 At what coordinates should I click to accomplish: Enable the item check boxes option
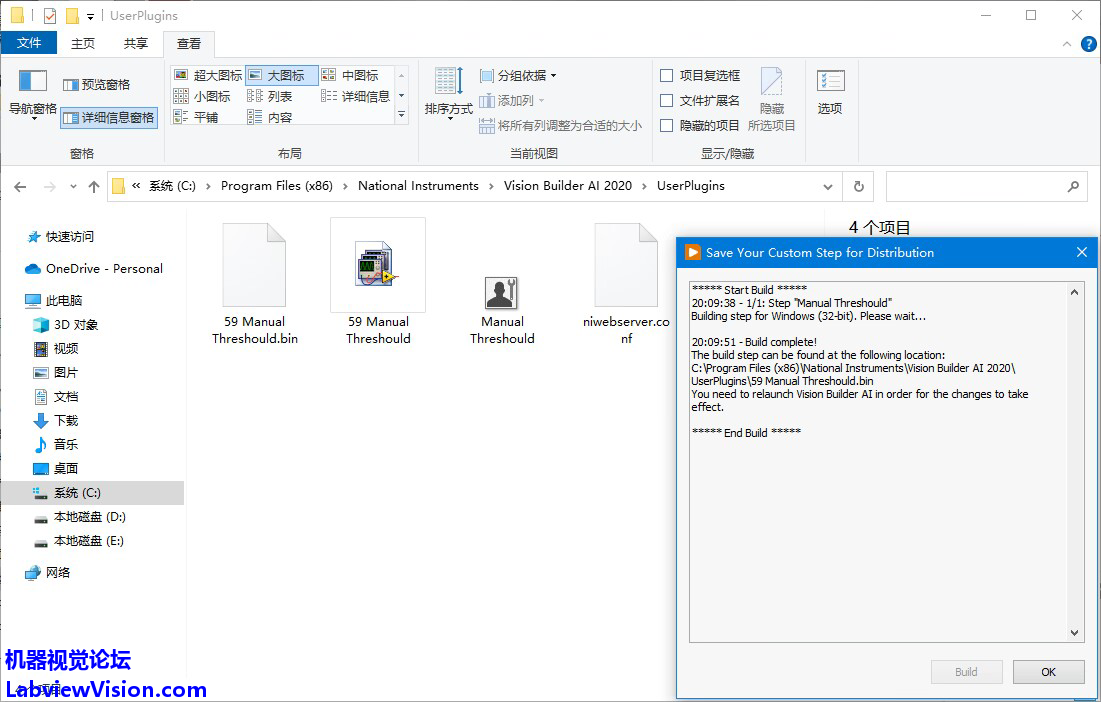(667, 75)
